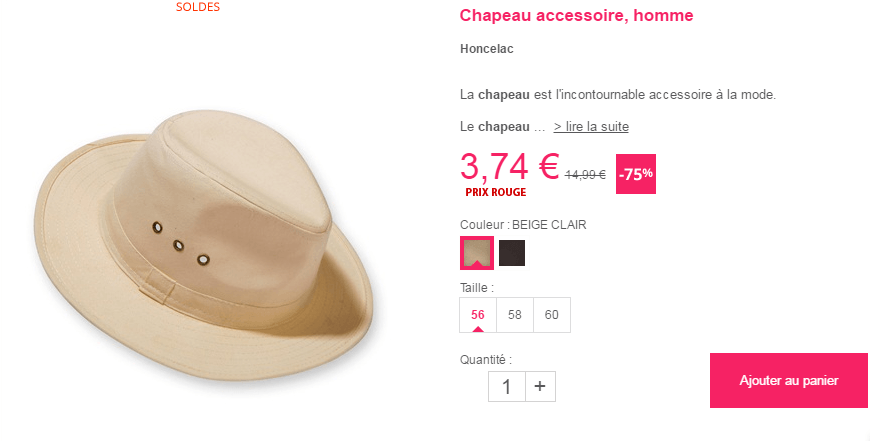Click the 'Couleur : BEIGE CLAIR' label
This screenshot has height=441, width=870.
click(523, 225)
